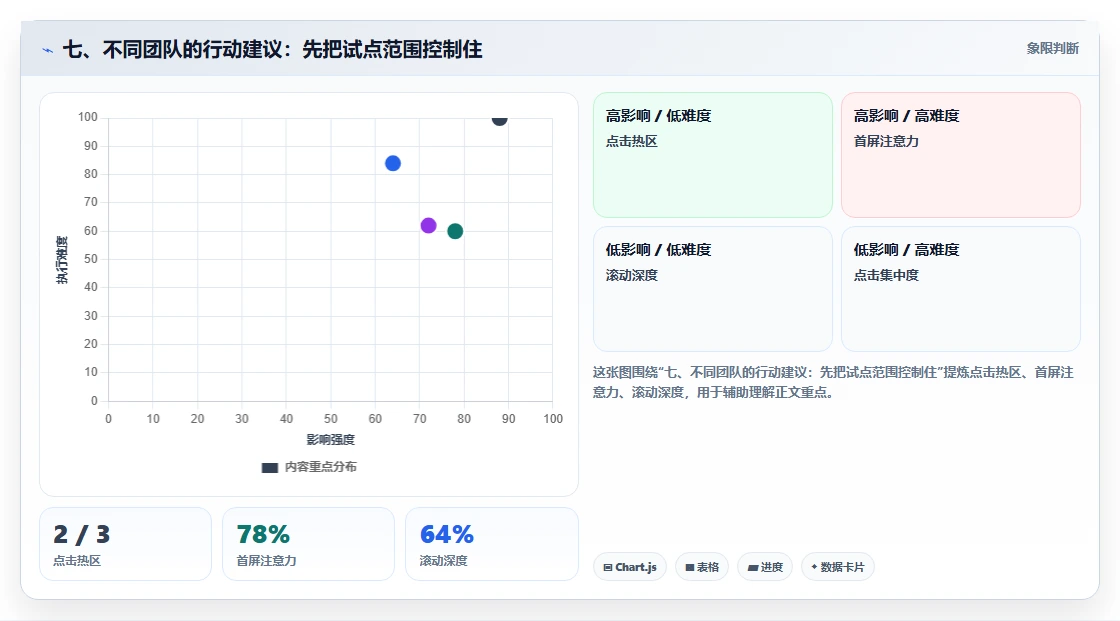
Task: Click the 64% 滚动深度 stat card
Action: coord(491,544)
